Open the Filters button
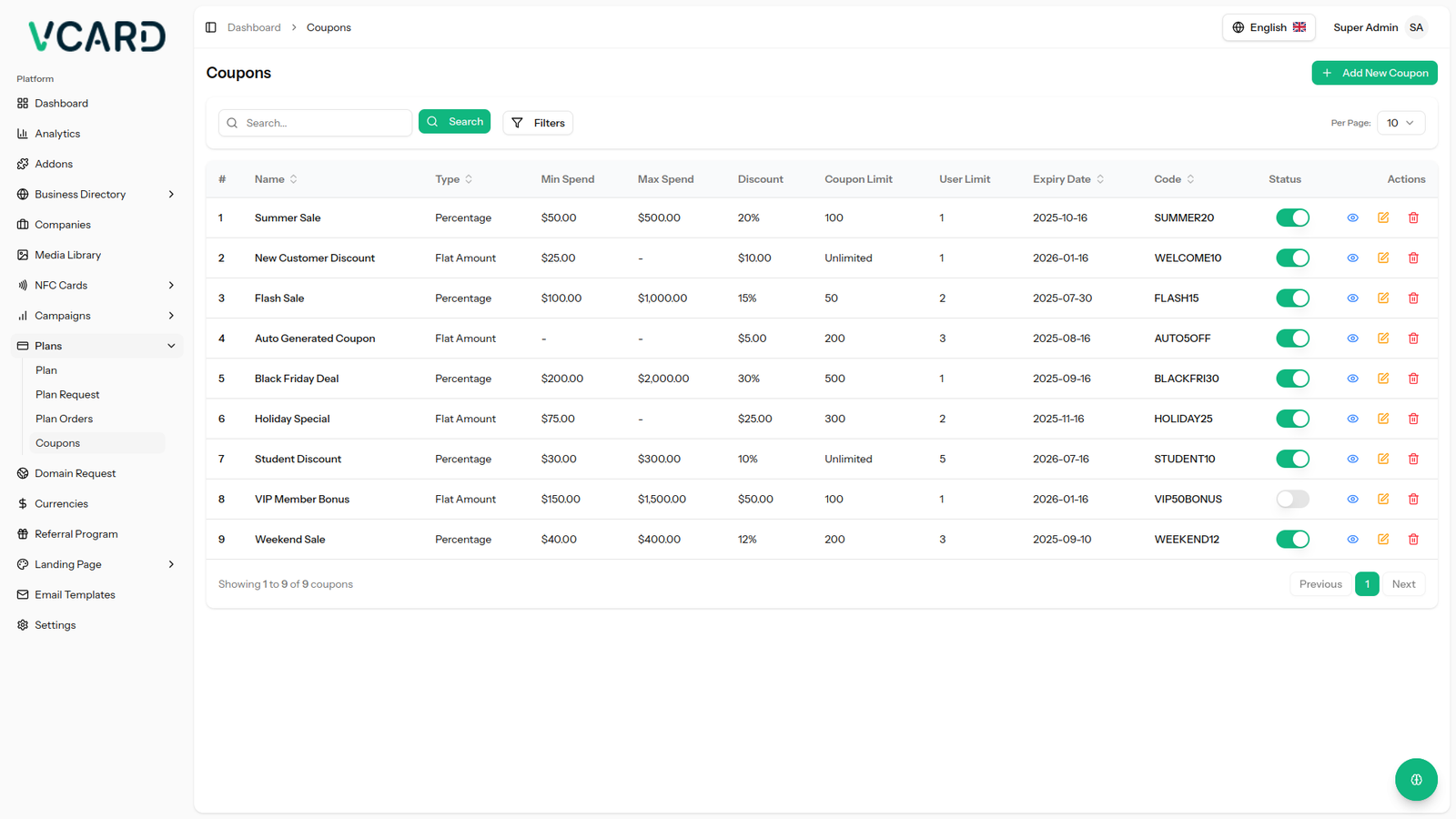The width and height of the screenshot is (1456, 819). coord(537,123)
